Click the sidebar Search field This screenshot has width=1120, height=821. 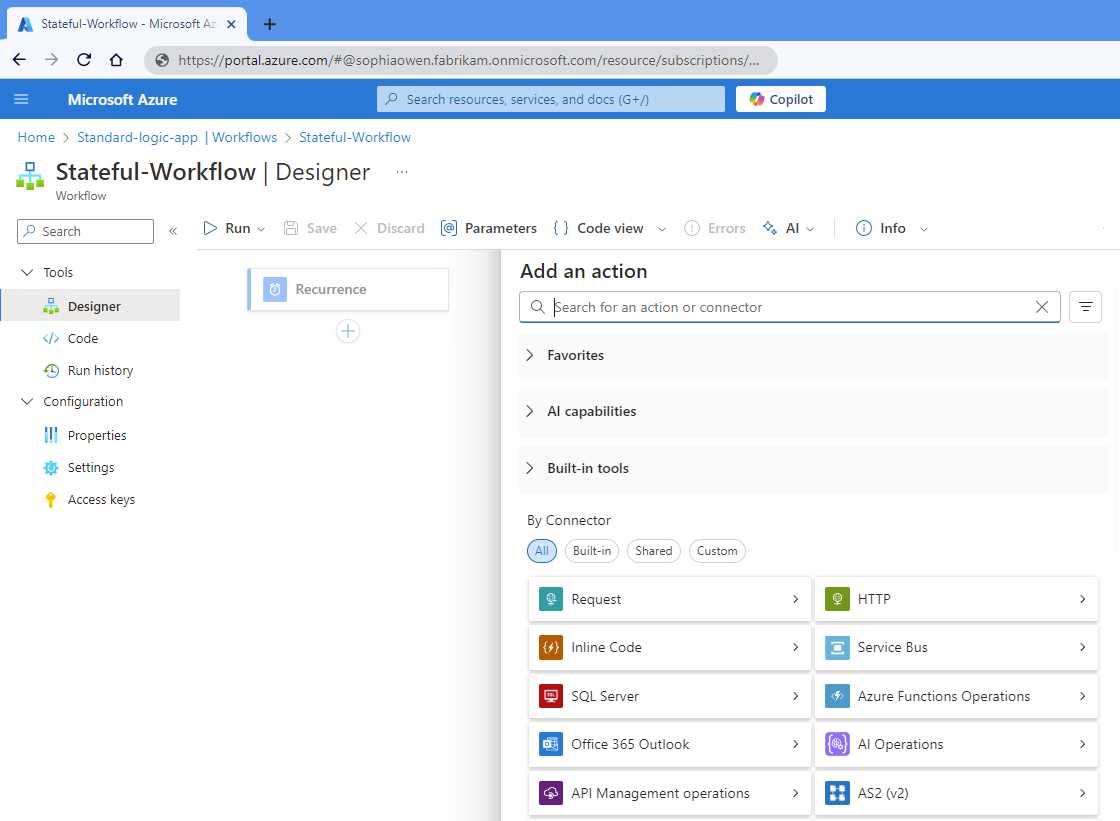tap(85, 232)
